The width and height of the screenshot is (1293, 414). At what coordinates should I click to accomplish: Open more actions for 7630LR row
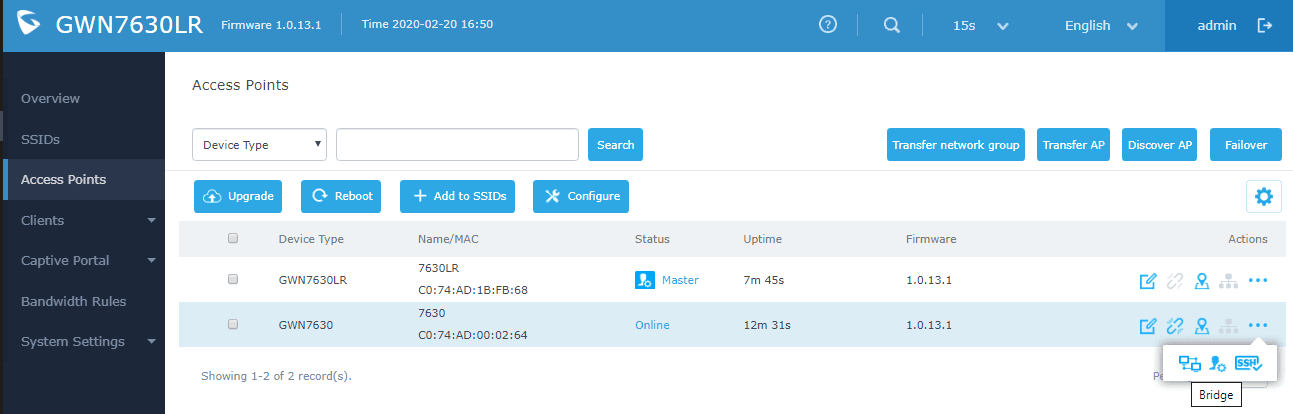1258,281
